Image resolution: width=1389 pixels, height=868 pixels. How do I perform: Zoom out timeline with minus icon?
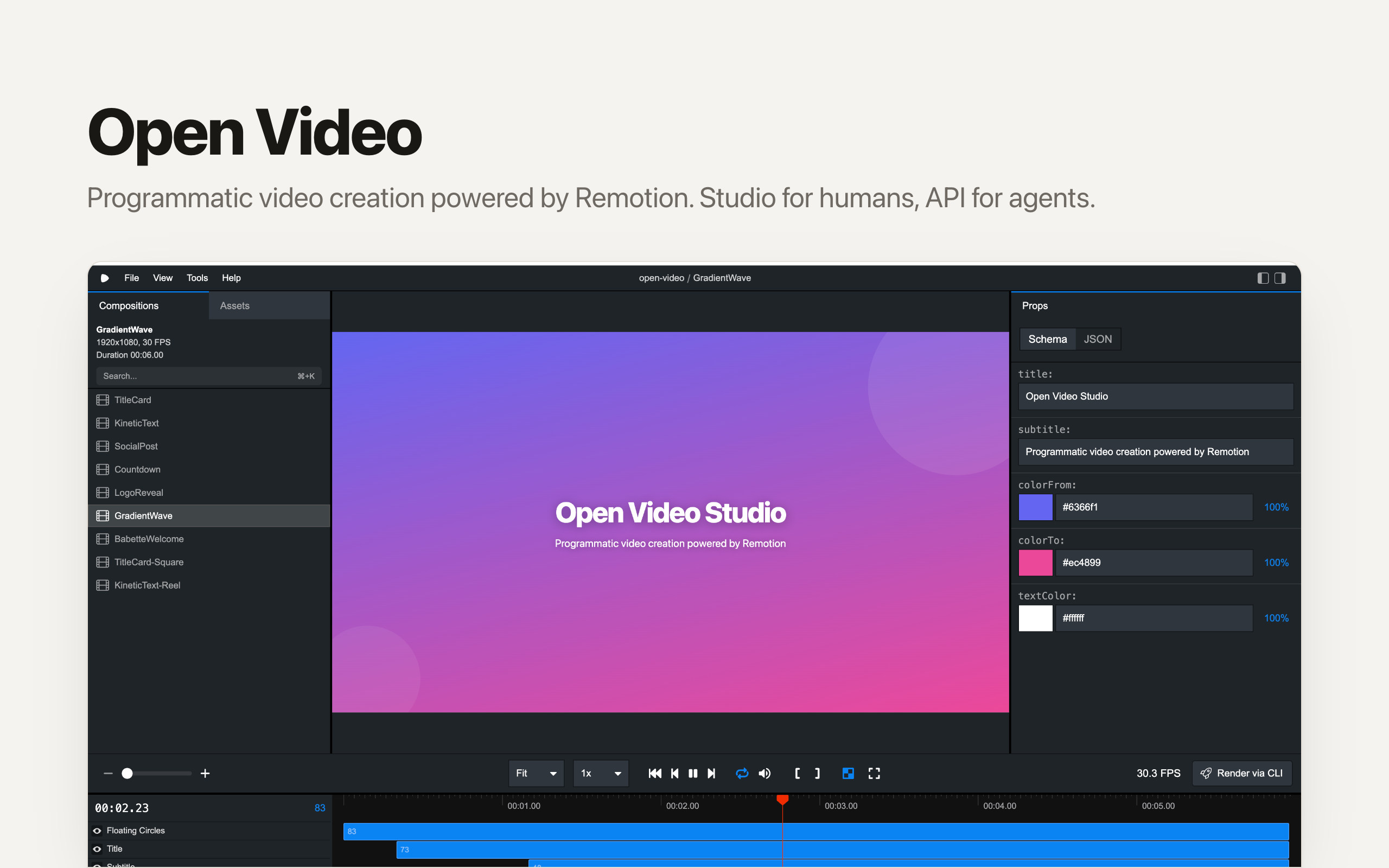coord(108,773)
